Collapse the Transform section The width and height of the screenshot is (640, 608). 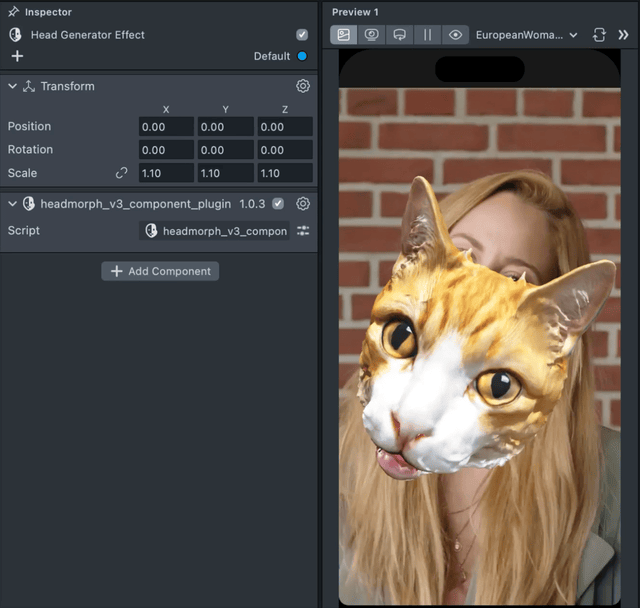click(x=13, y=87)
